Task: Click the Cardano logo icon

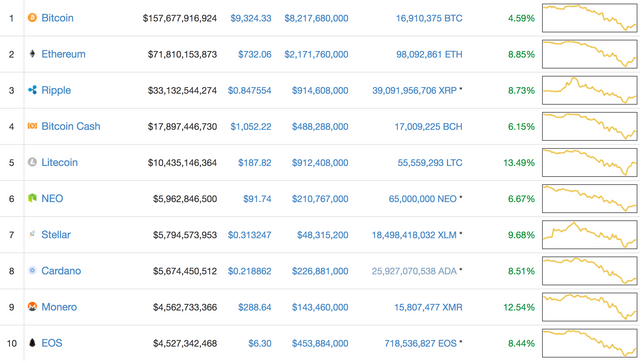Action: click(32, 270)
